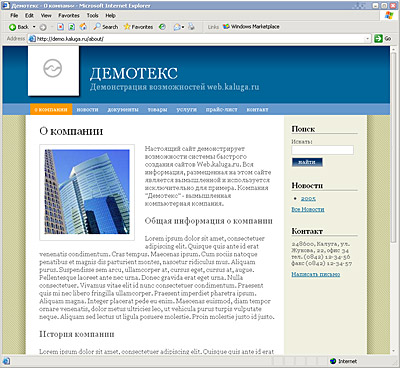Click the Windows flag logo in the menu bar

pos(389,15)
